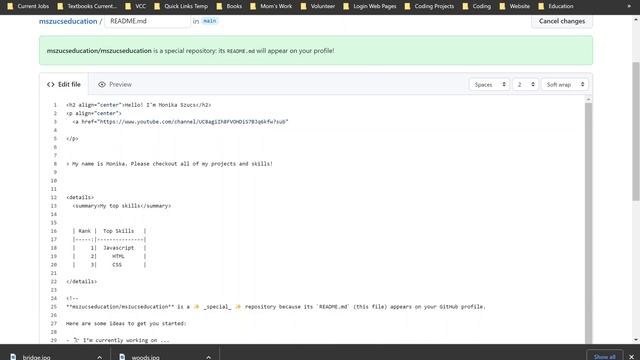This screenshot has width=640, height=360.
Task: Click the closing p tag line
Action: [72, 138]
